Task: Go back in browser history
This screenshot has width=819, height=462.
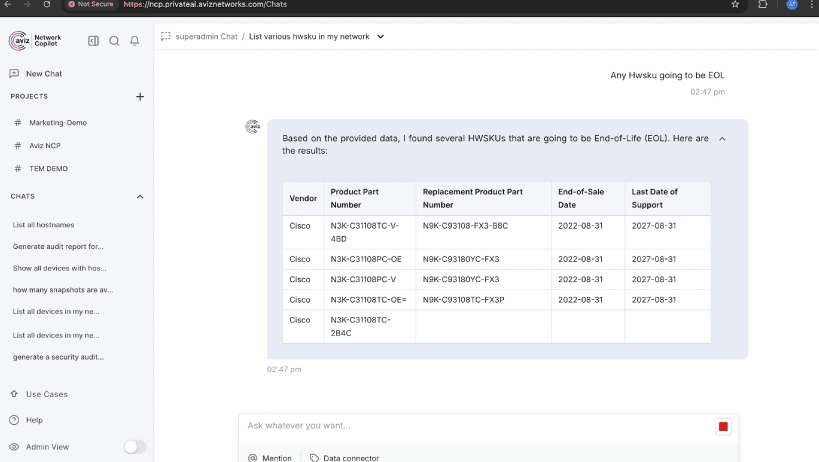Action: (8, 4)
